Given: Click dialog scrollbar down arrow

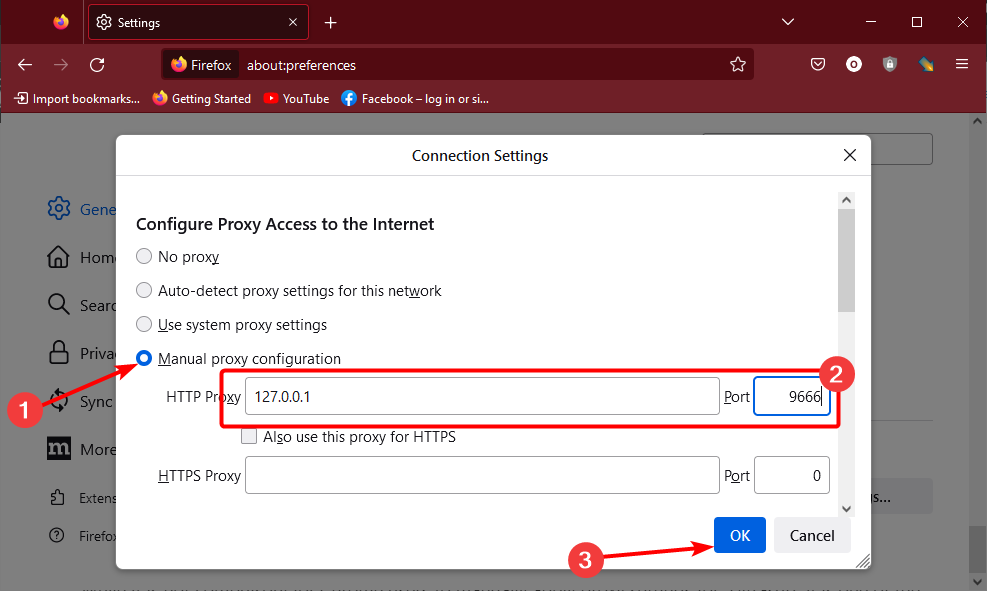Looking at the screenshot, I should [847, 509].
